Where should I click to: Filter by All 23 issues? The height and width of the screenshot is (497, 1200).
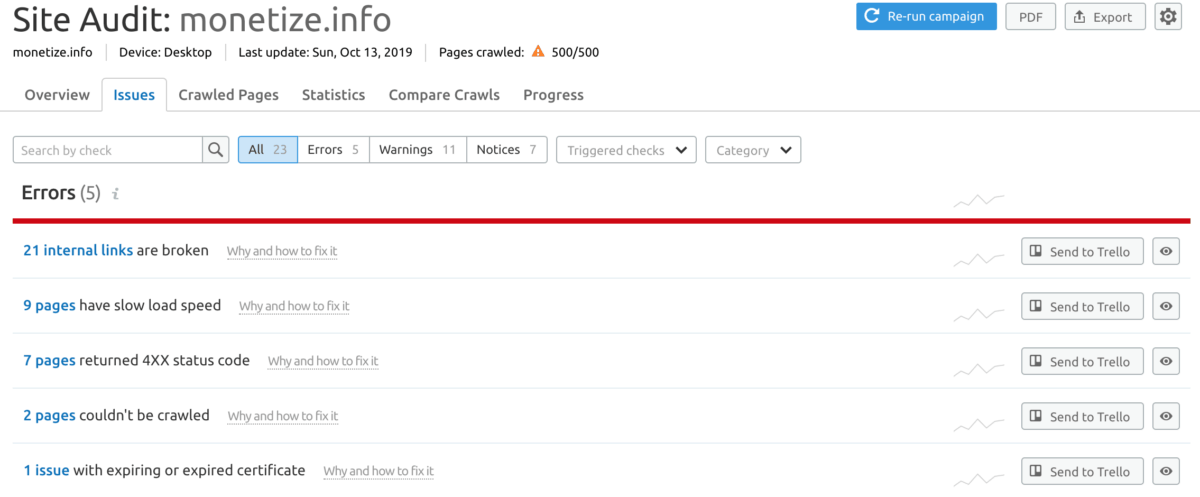268,150
